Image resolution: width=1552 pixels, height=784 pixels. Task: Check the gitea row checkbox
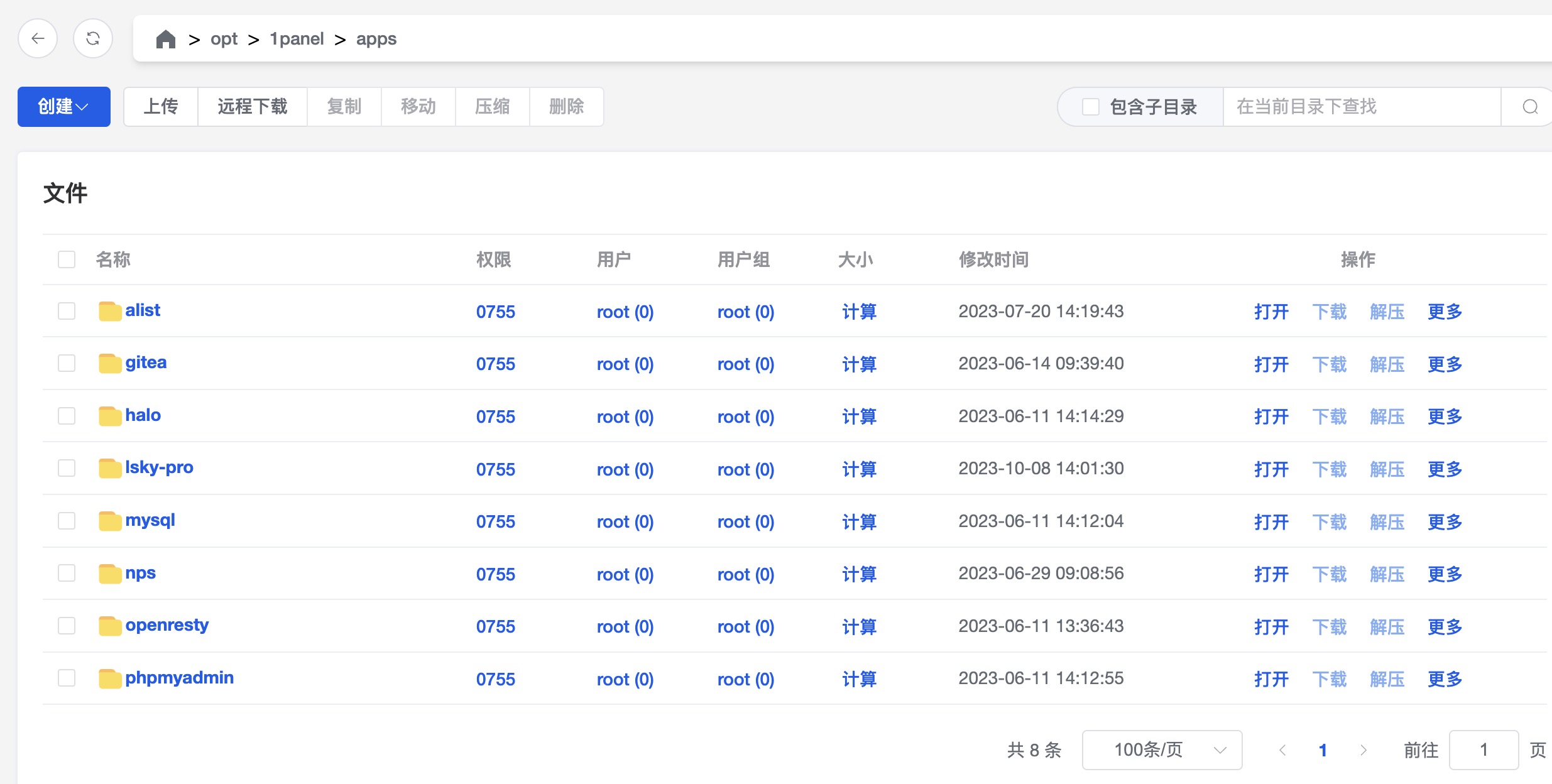[x=67, y=363]
